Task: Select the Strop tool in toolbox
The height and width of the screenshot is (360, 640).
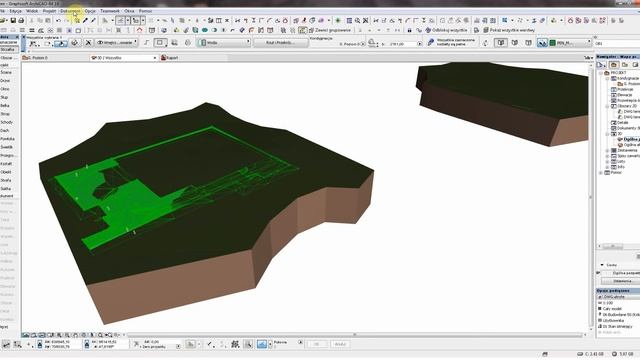Action: [5, 114]
